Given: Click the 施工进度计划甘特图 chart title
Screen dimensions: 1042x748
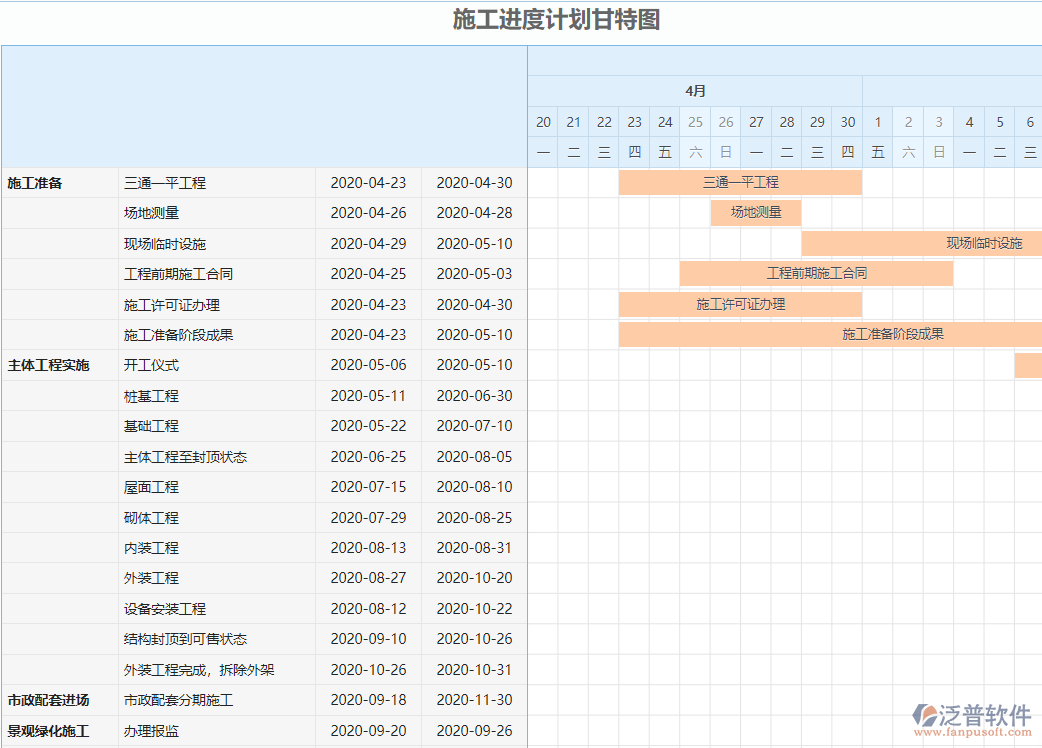Looking at the screenshot, I should [556, 20].
